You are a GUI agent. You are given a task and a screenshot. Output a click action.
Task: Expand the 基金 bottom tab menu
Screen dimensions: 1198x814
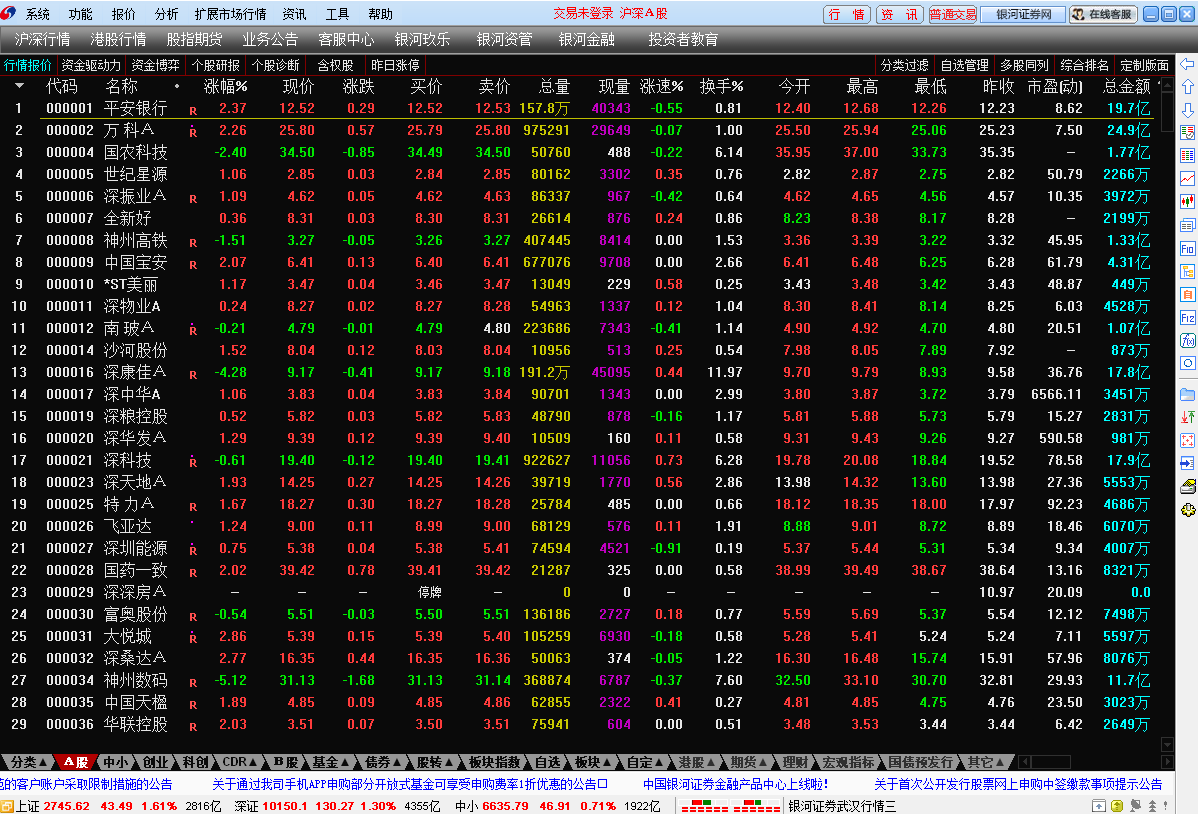pos(330,762)
